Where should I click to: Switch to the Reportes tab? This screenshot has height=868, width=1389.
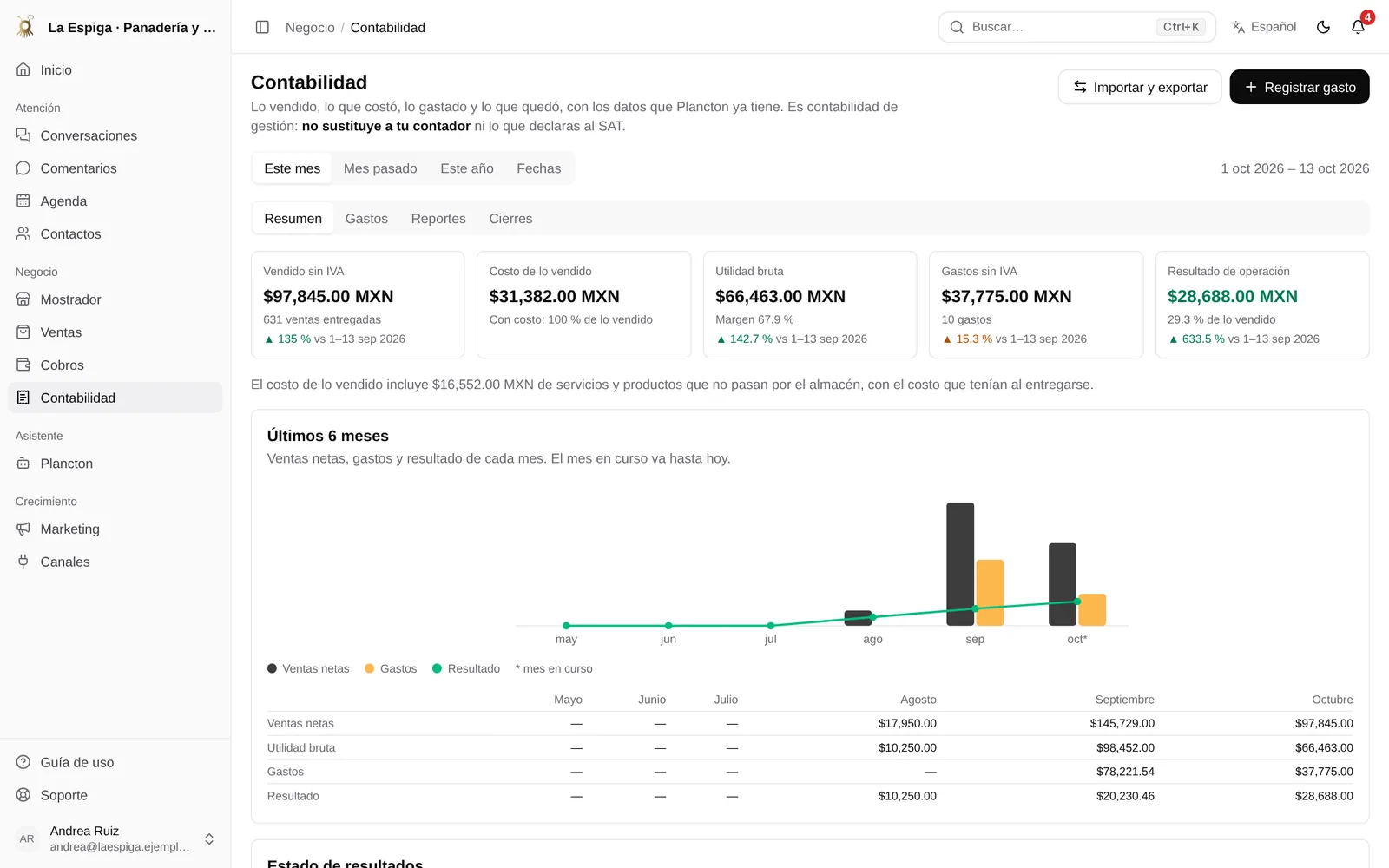point(438,219)
